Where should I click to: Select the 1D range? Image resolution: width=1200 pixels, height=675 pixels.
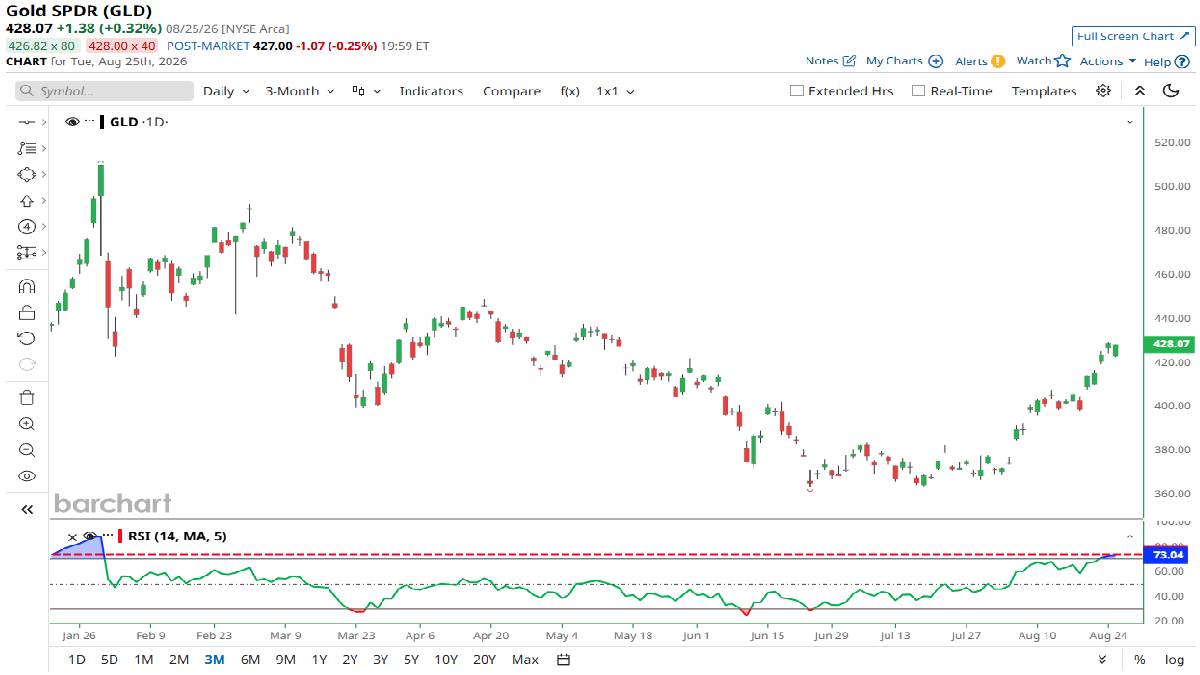[77, 659]
